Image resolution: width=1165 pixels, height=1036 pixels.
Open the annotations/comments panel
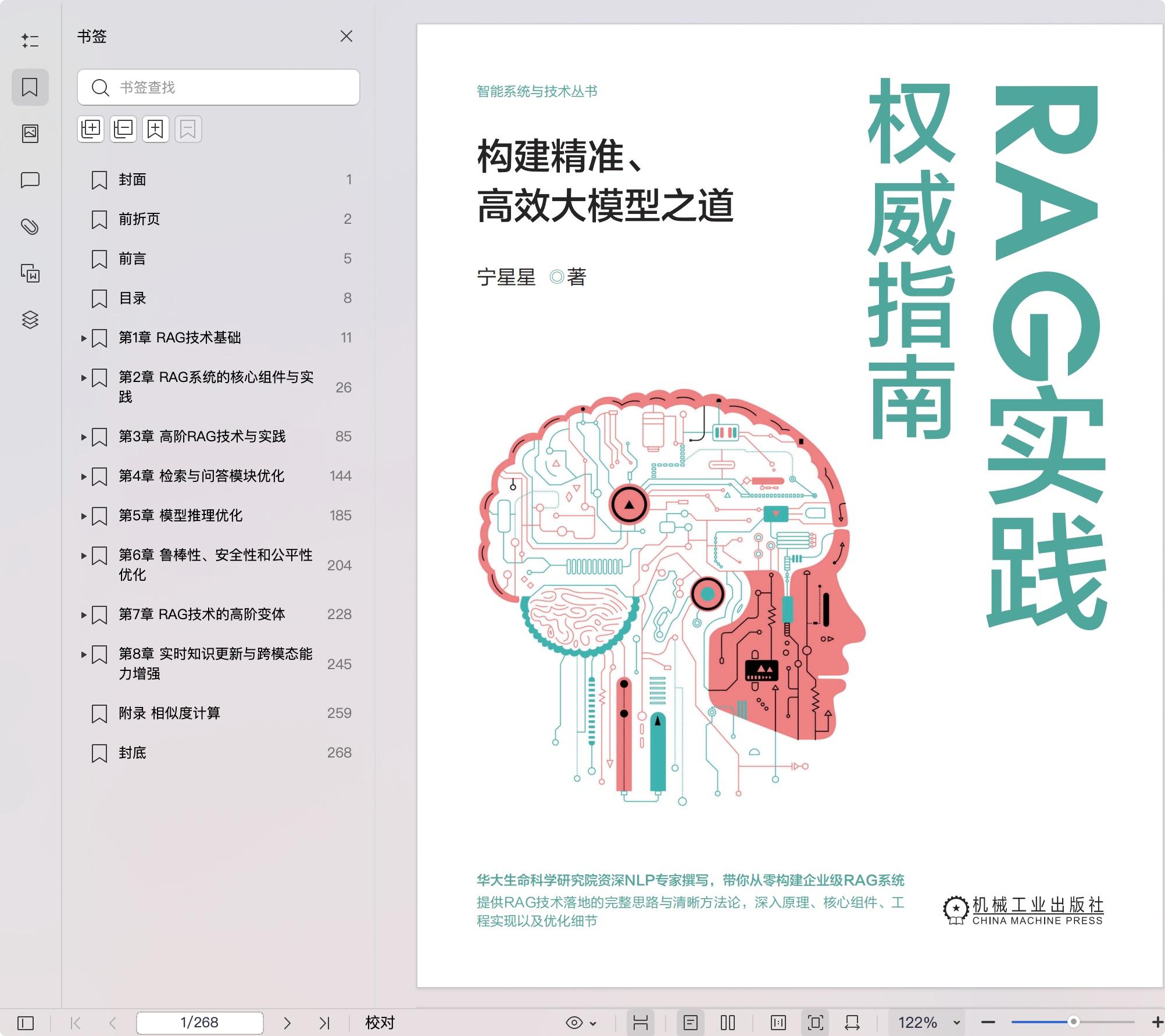[30, 180]
